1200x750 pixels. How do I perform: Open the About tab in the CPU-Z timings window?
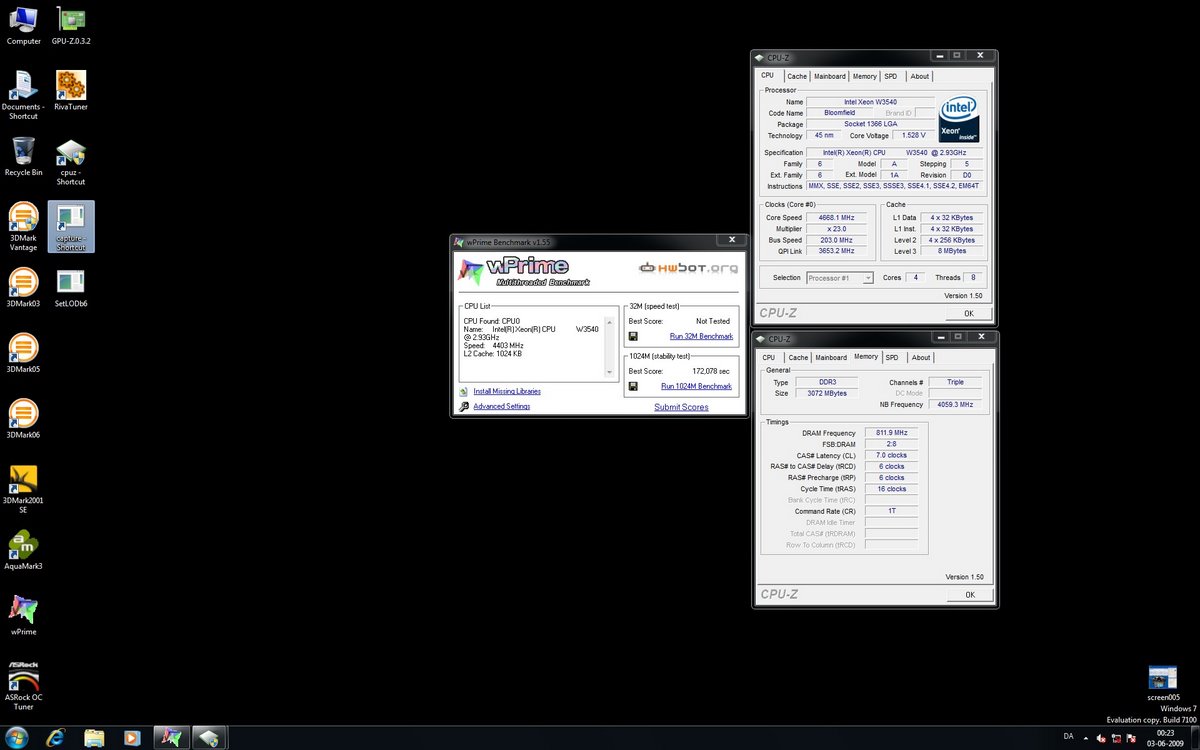coord(921,357)
